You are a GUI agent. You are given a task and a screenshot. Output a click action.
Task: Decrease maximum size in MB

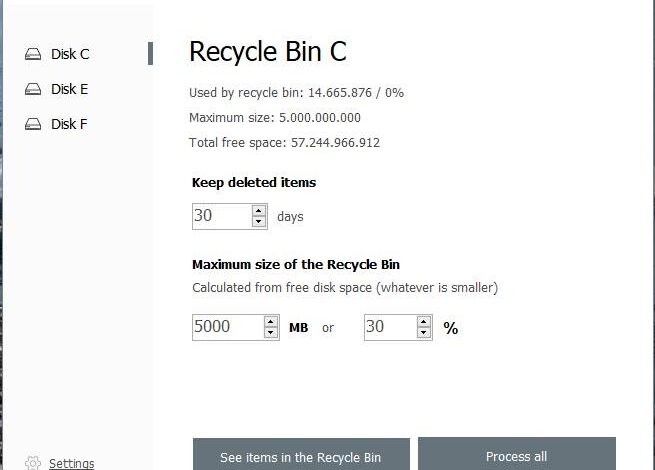(x=271, y=332)
